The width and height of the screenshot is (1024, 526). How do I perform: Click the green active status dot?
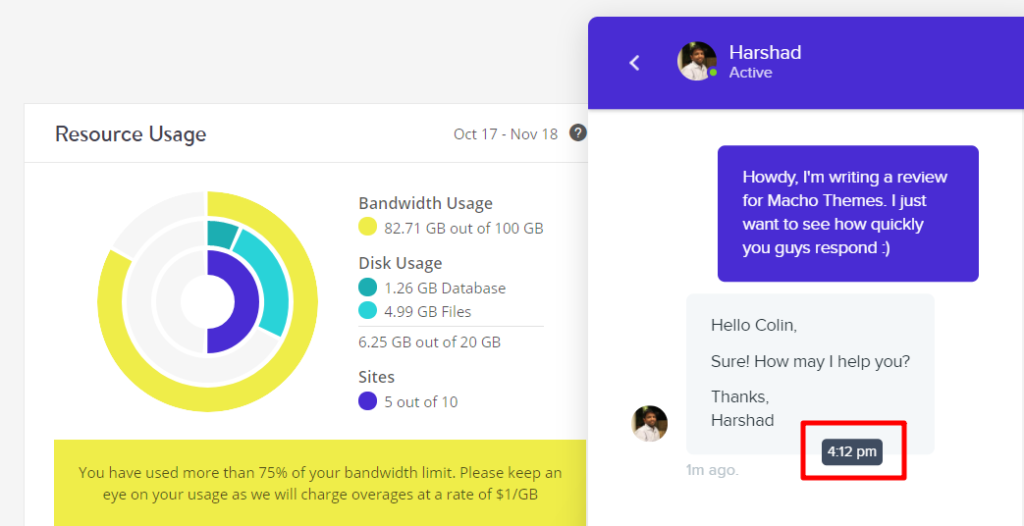coord(713,73)
